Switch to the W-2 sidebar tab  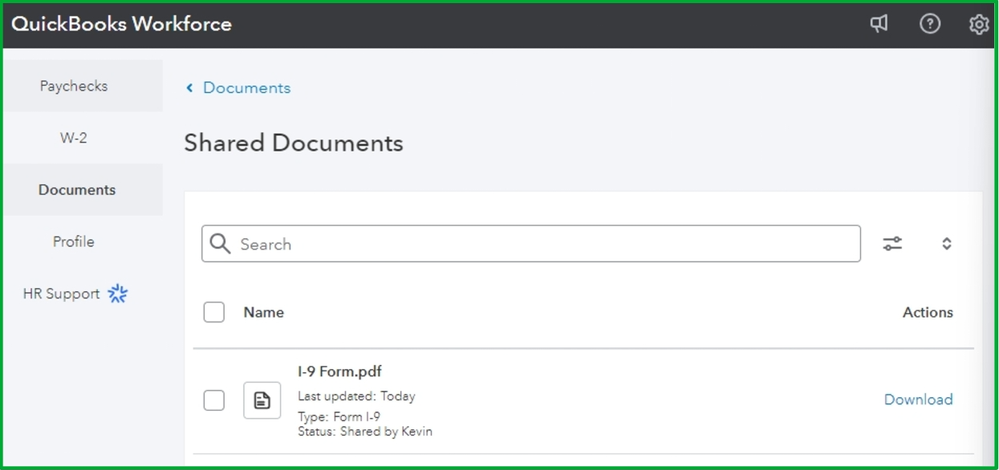pos(74,138)
